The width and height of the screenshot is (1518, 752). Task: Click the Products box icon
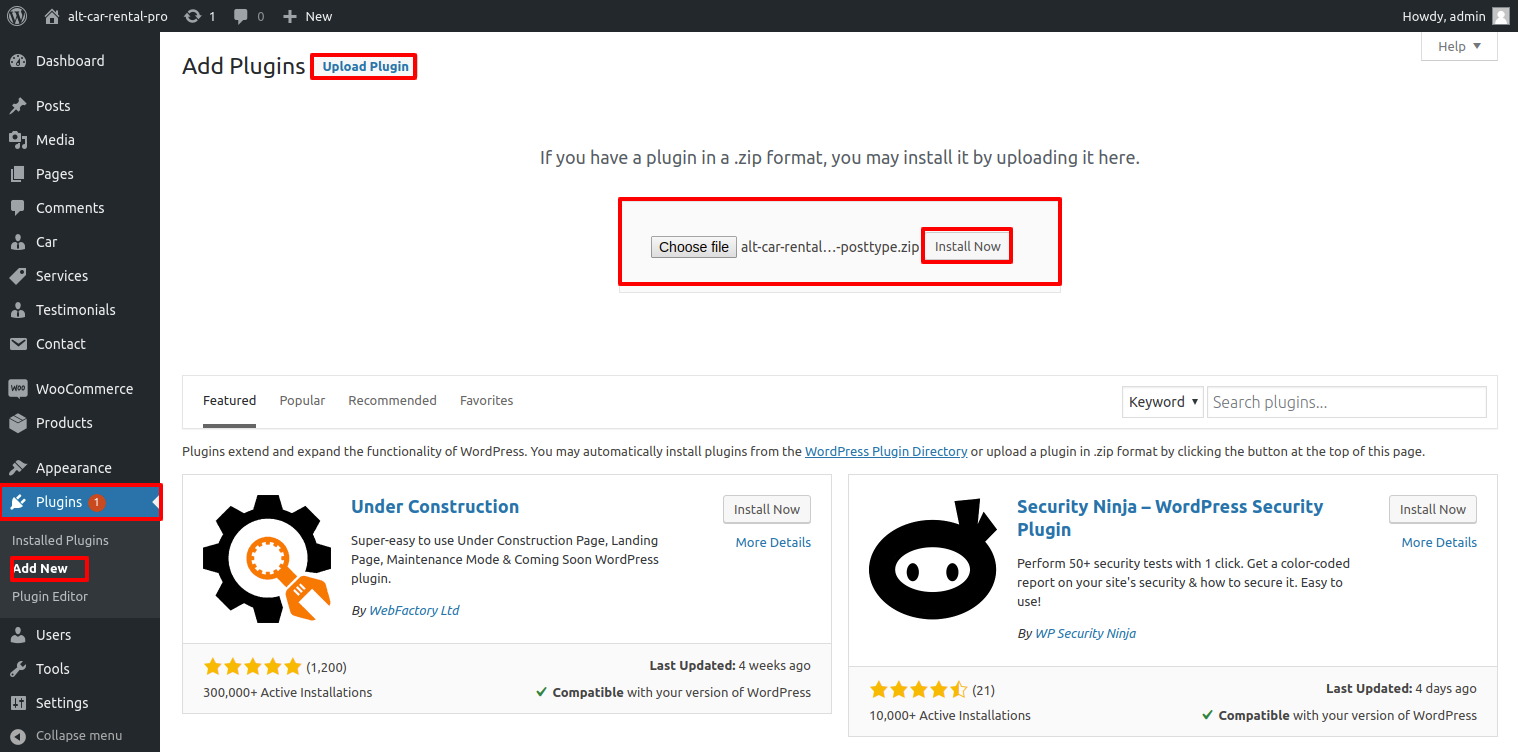coord(18,423)
